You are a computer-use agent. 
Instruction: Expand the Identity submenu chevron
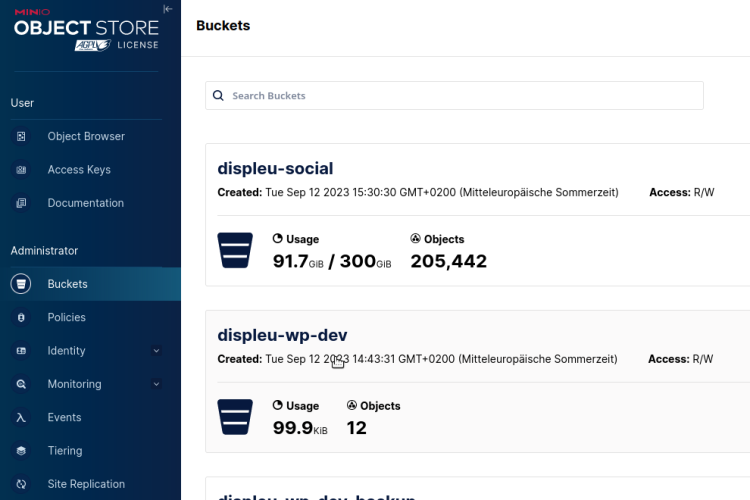click(x=156, y=351)
